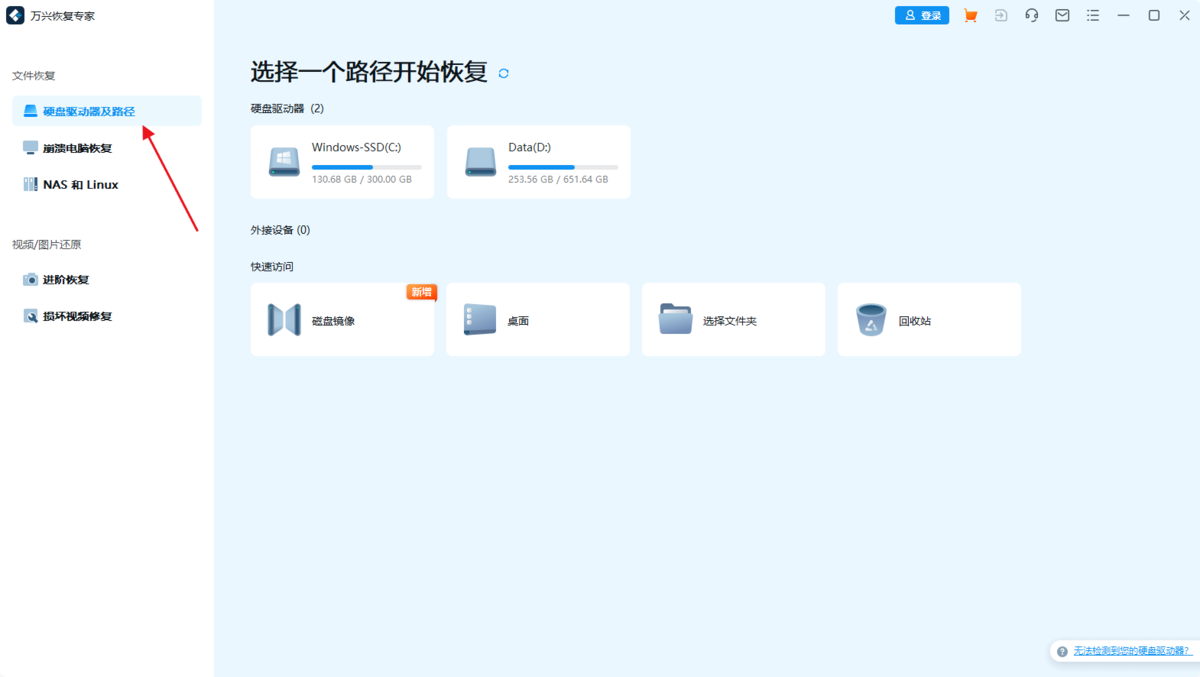Refresh the drive list with refresh icon

[x=503, y=72]
